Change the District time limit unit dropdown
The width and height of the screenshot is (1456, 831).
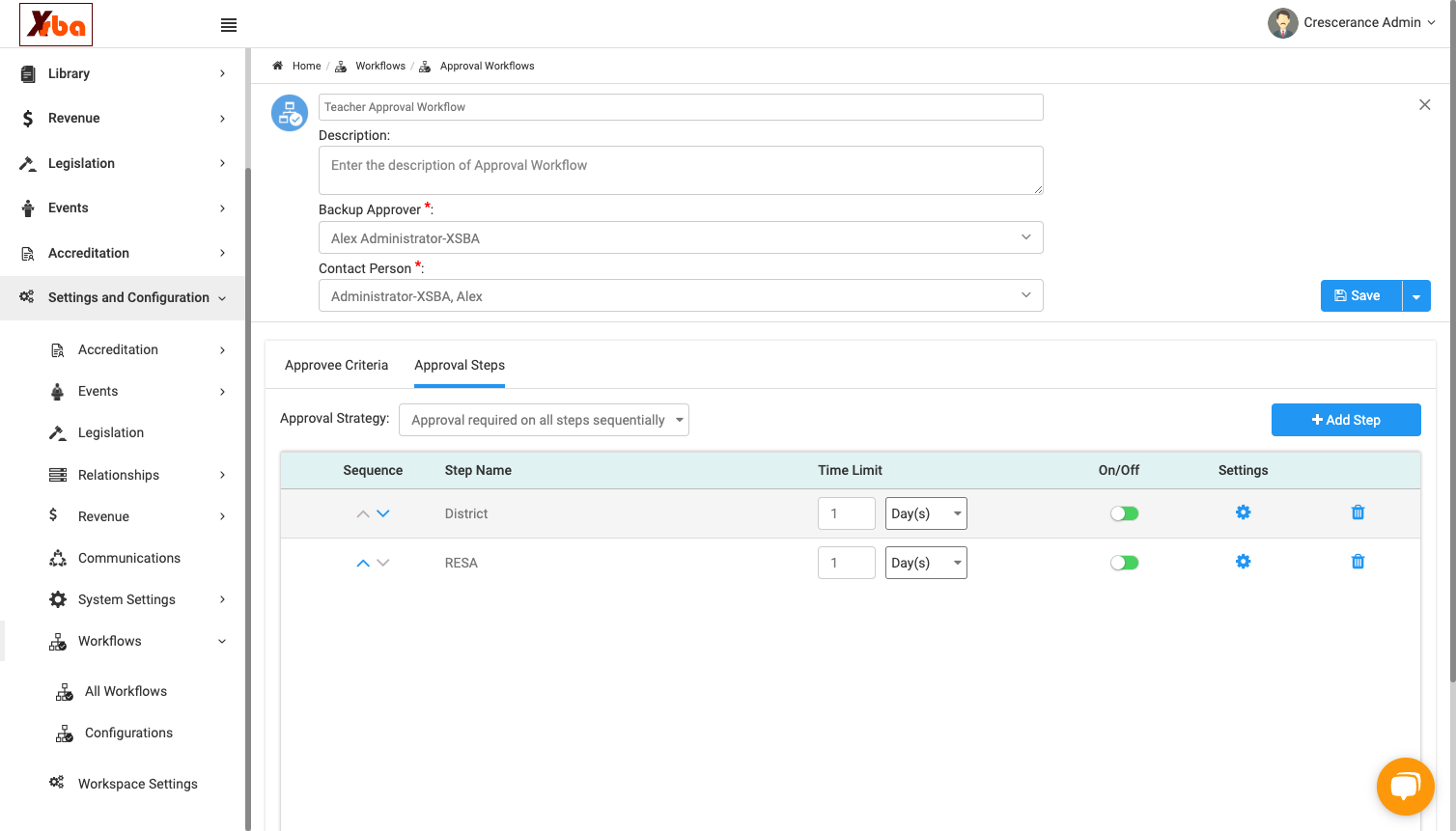926,513
